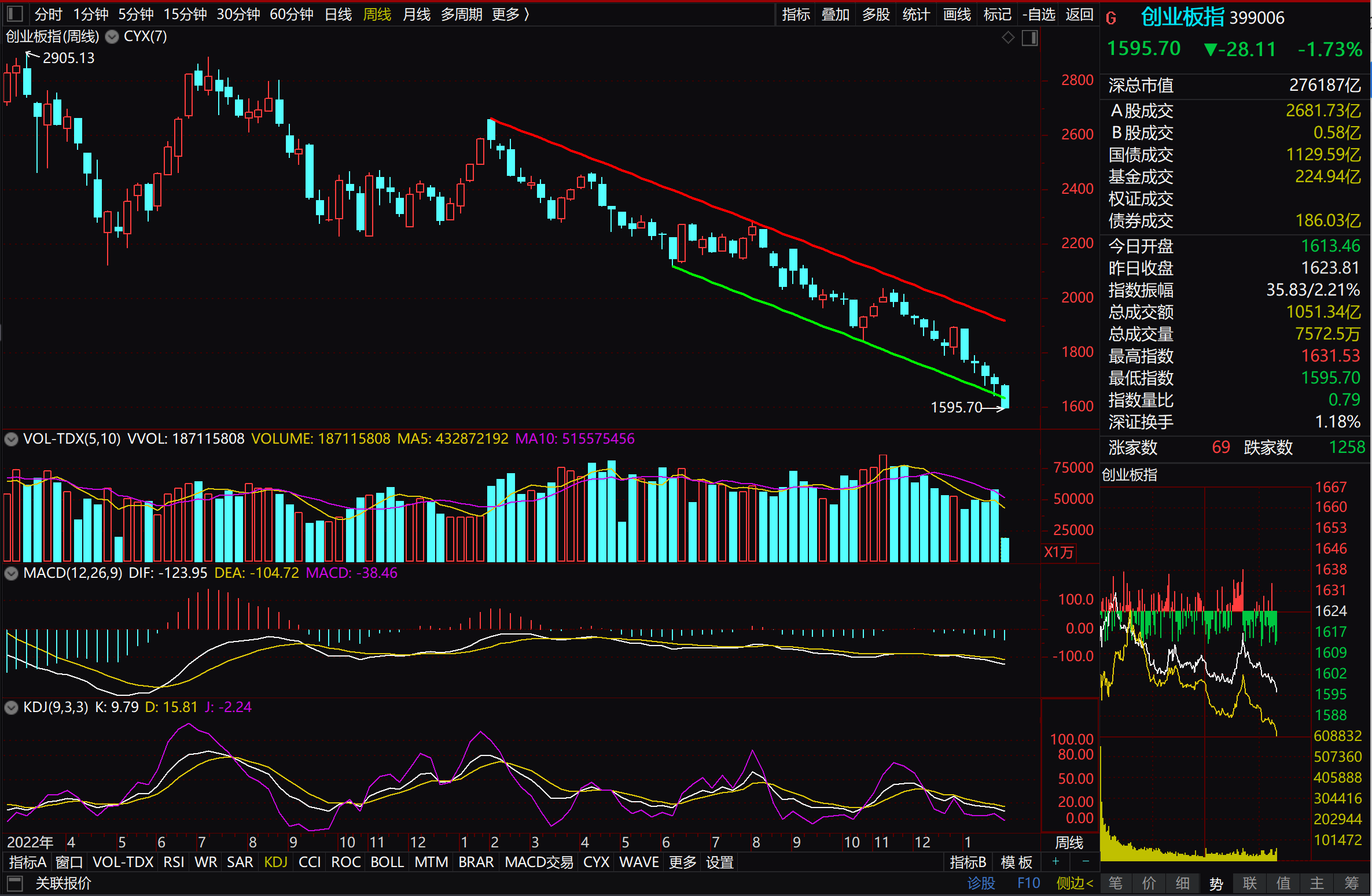Select the 笔 tab in right panel
The height and width of the screenshot is (896, 1372).
click(1116, 883)
